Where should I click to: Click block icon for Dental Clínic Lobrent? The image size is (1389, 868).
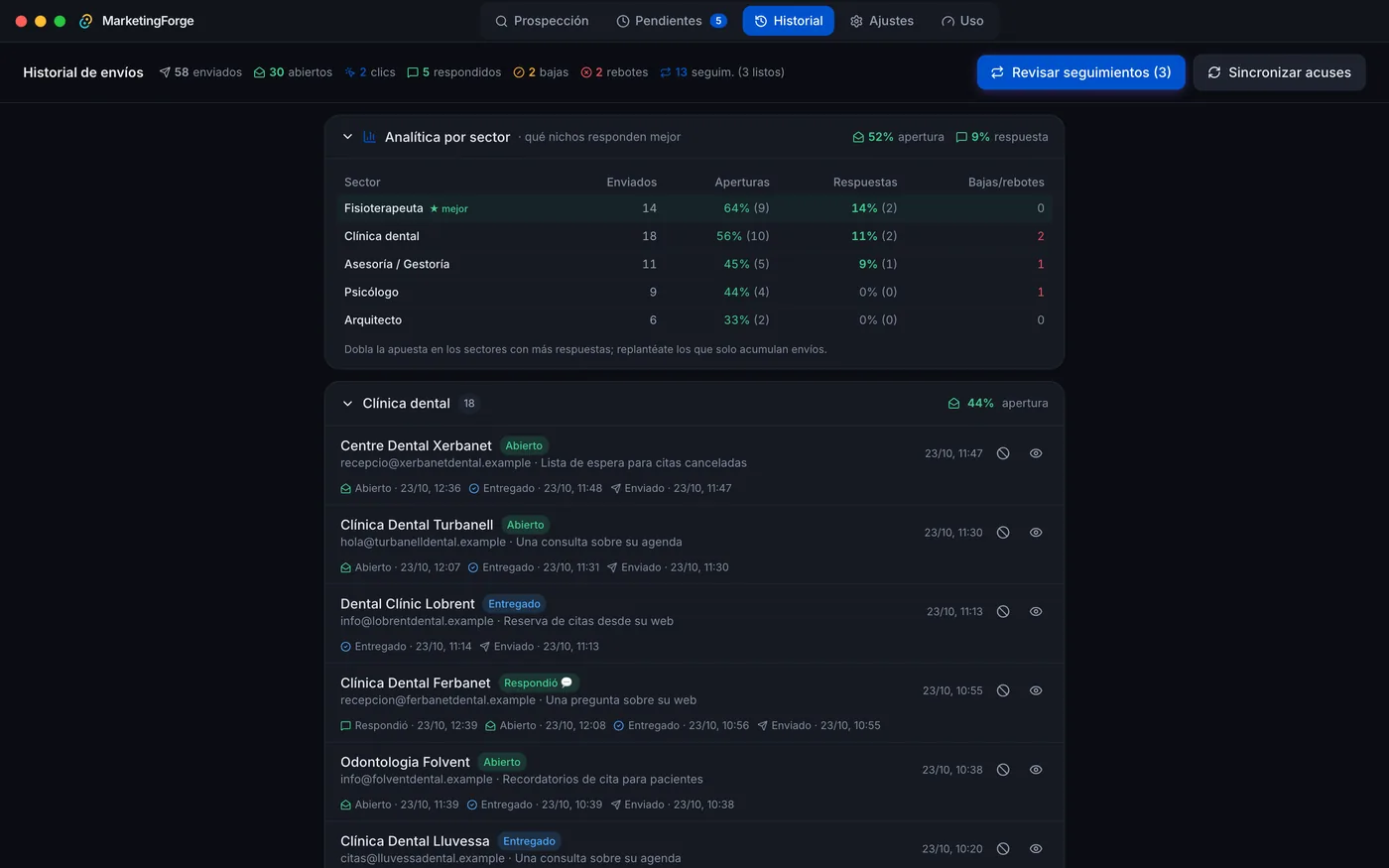point(1003,612)
